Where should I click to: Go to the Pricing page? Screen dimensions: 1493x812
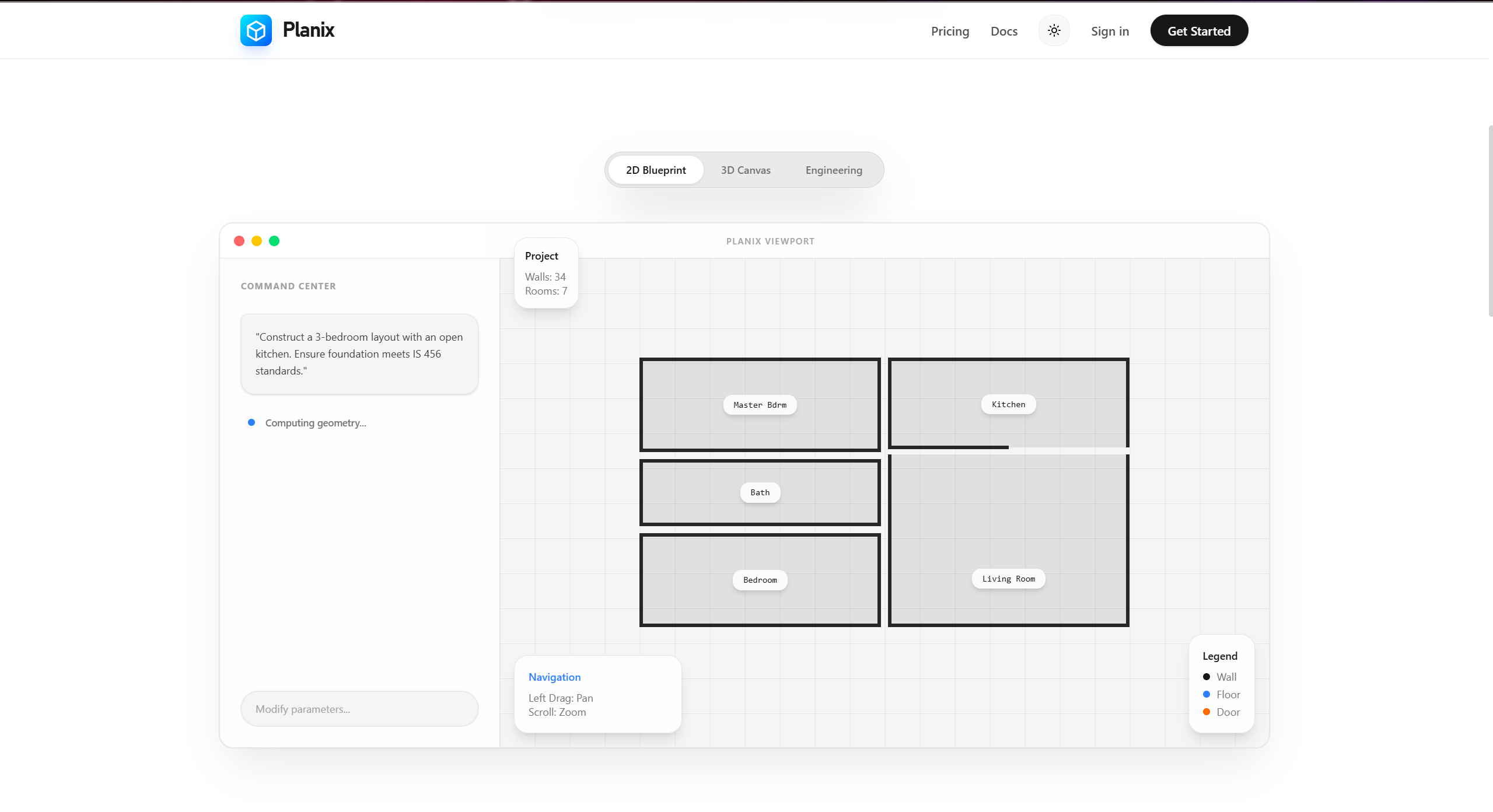(950, 32)
